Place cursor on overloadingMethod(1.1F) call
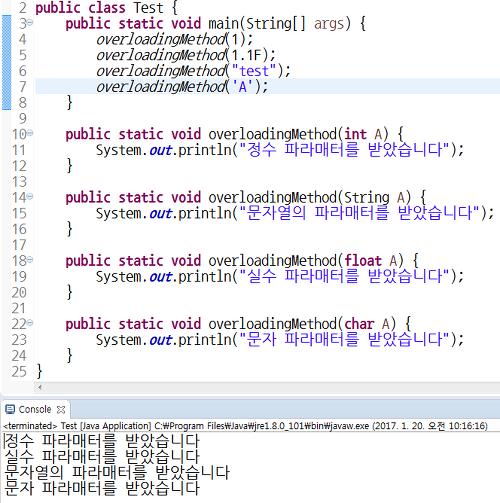 coord(186,55)
